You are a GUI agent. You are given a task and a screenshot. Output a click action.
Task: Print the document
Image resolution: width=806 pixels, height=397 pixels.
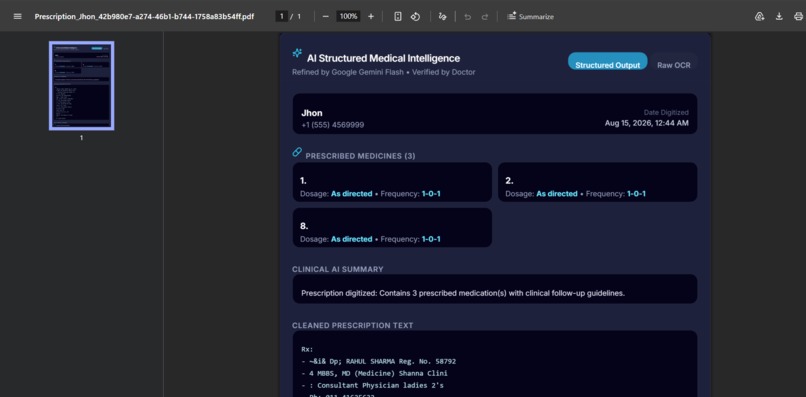[798, 16]
